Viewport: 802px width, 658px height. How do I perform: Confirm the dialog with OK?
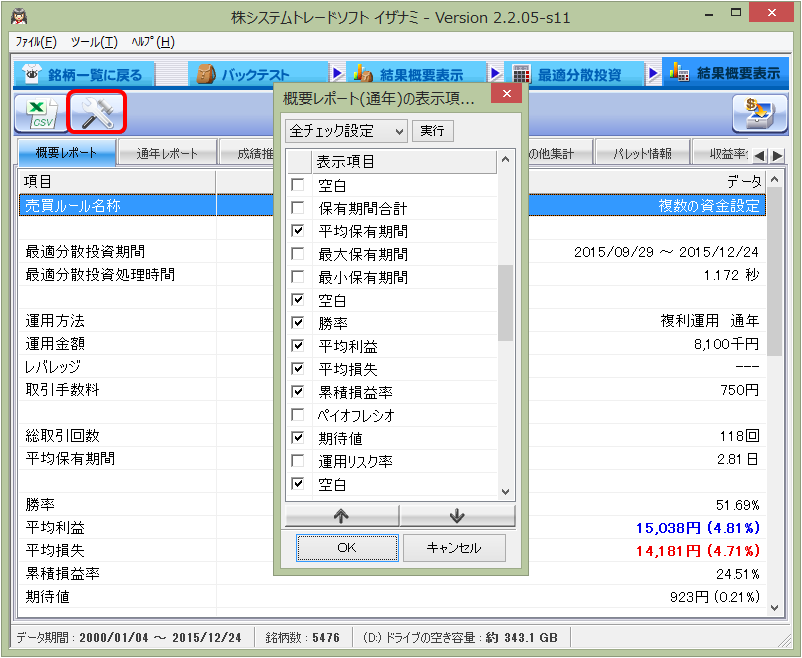[x=347, y=547]
